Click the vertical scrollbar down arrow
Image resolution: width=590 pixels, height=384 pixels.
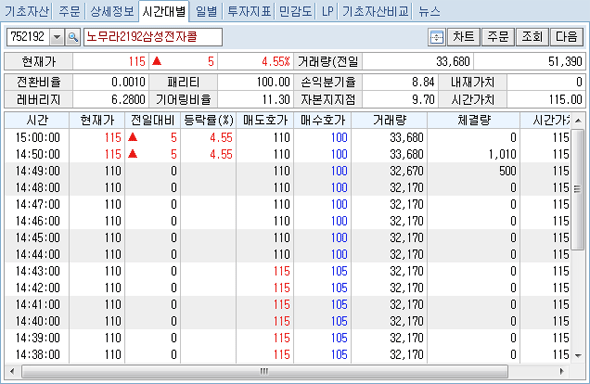click(578, 355)
